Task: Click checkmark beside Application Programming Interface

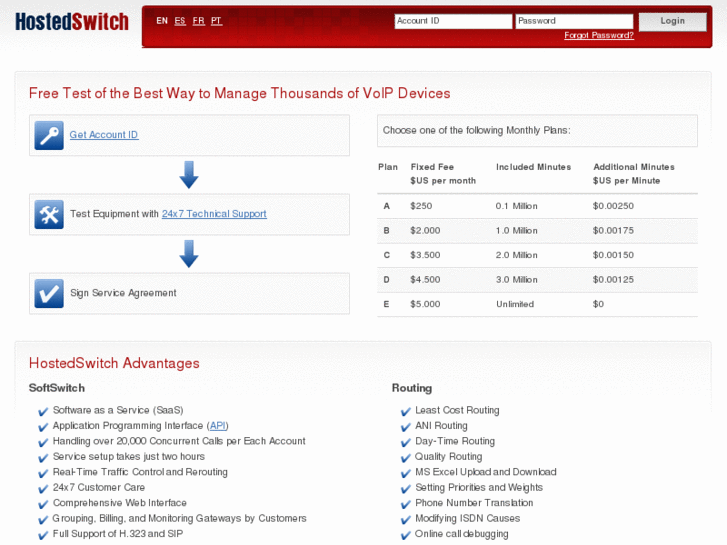Action: click(x=43, y=427)
